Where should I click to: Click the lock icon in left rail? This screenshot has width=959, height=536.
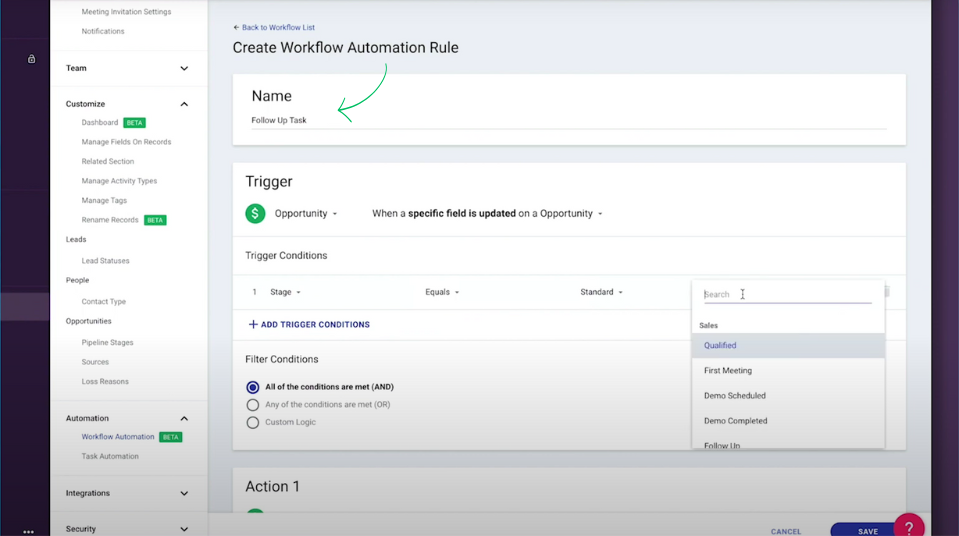31,59
